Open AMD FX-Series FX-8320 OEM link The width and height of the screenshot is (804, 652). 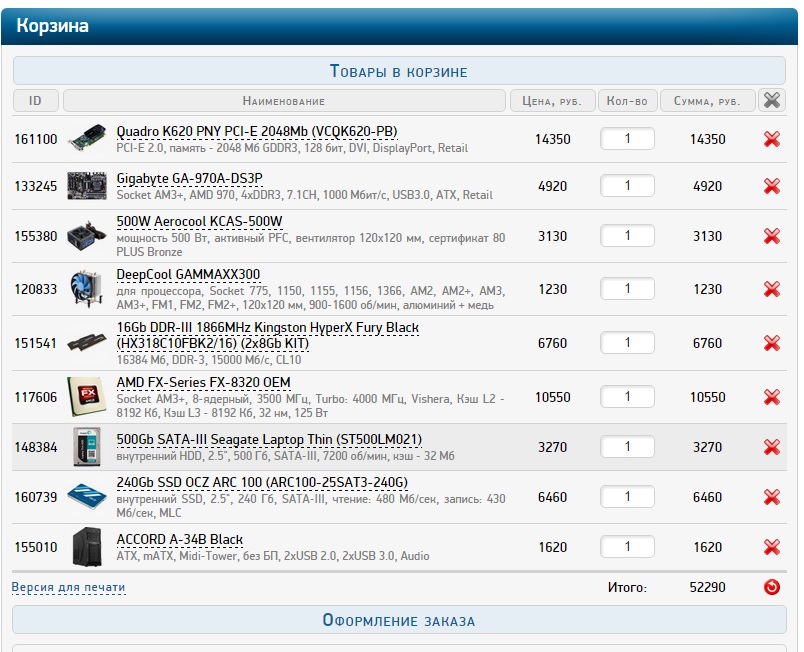point(204,383)
